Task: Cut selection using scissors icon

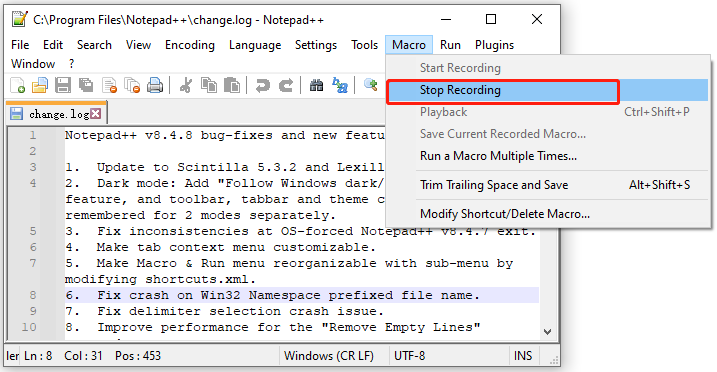Action: 186,85
